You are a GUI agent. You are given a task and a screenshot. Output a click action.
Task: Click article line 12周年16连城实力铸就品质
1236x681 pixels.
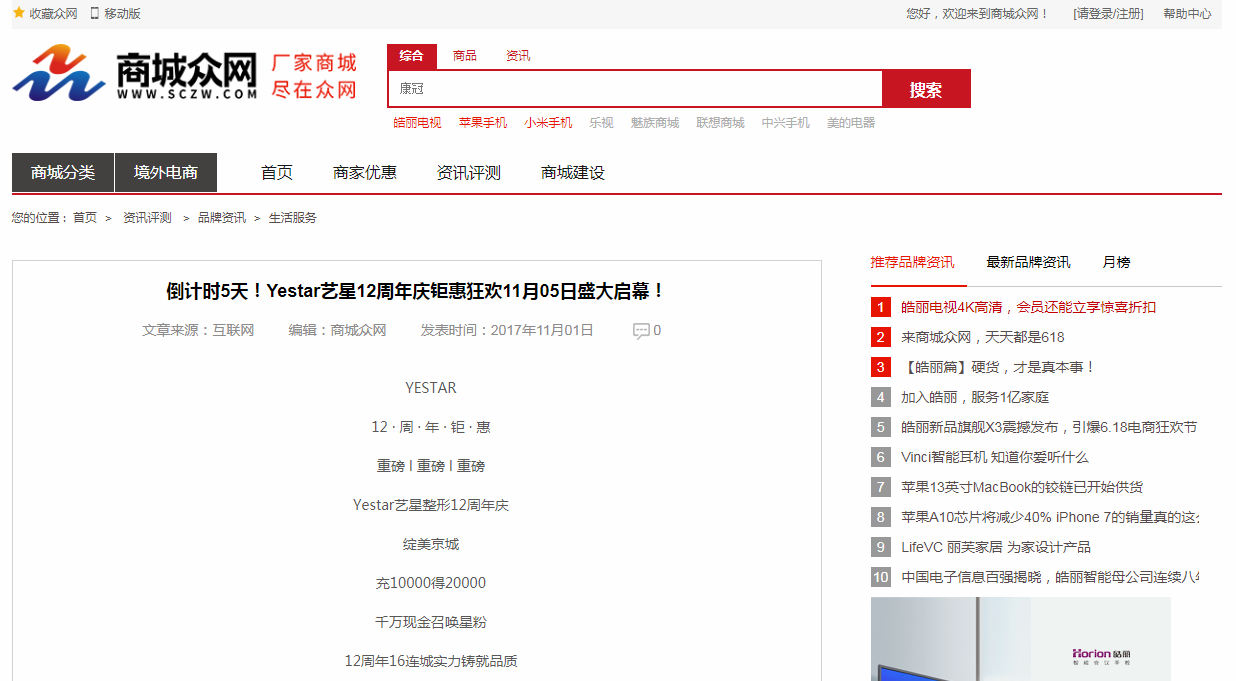point(431,661)
